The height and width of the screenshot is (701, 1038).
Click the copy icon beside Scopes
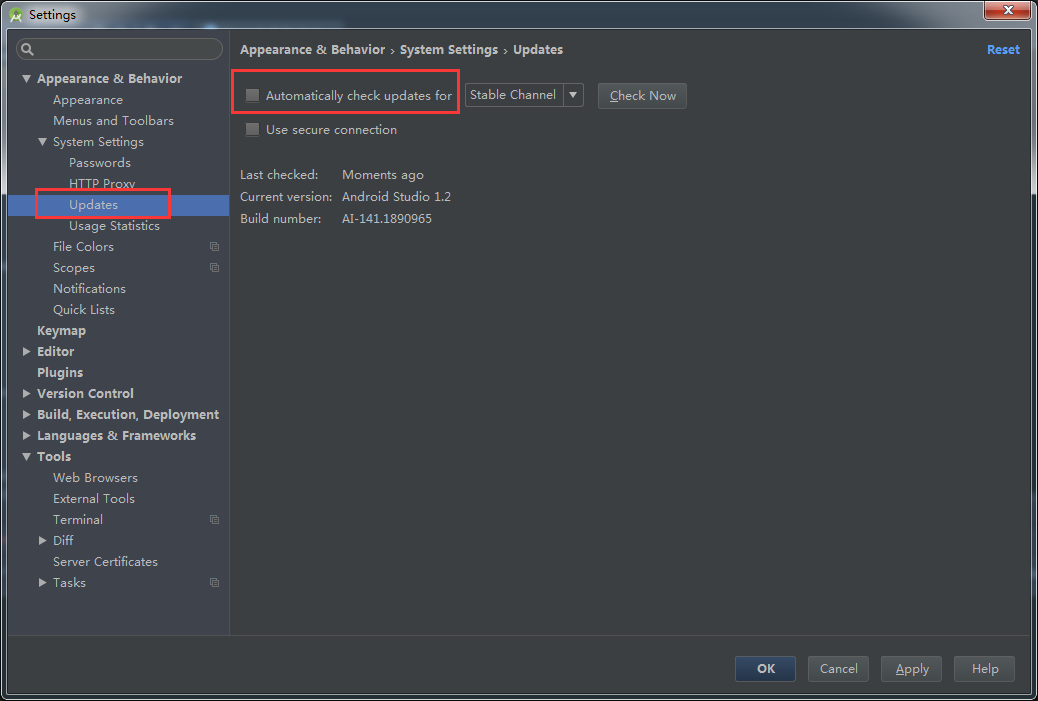214,267
